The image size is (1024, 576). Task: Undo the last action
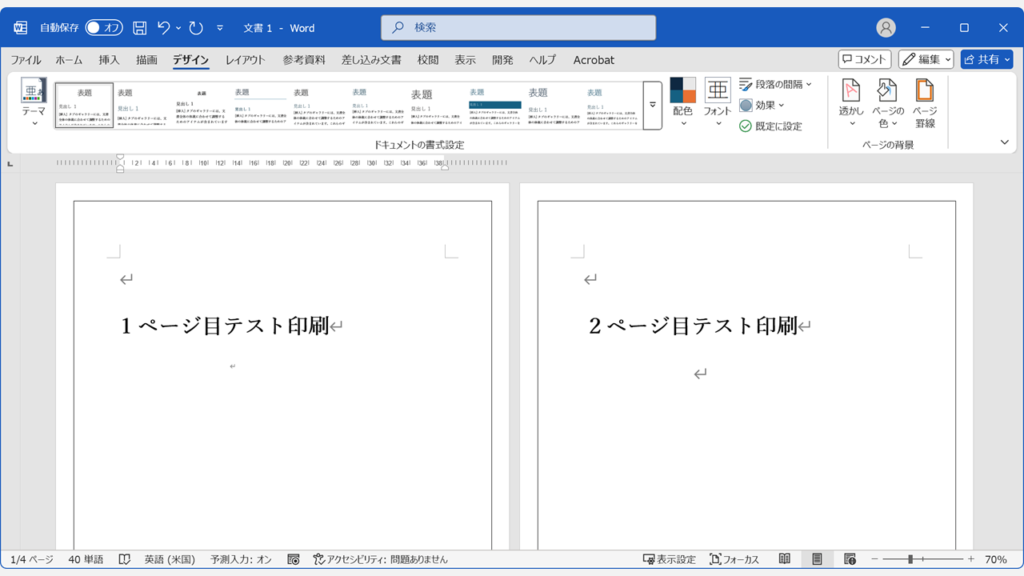tap(163, 27)
